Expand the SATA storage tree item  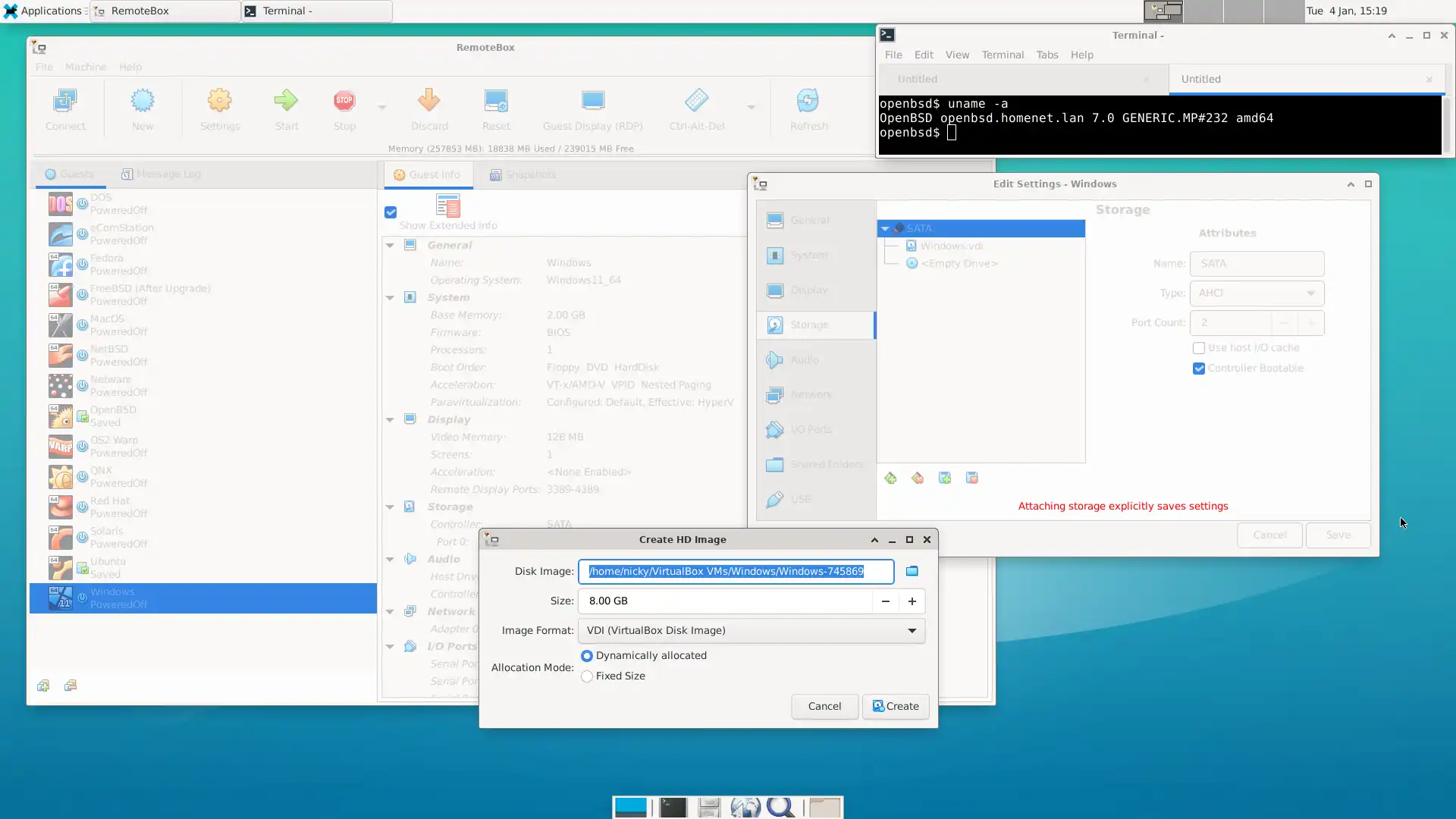[x=884, y=228]
